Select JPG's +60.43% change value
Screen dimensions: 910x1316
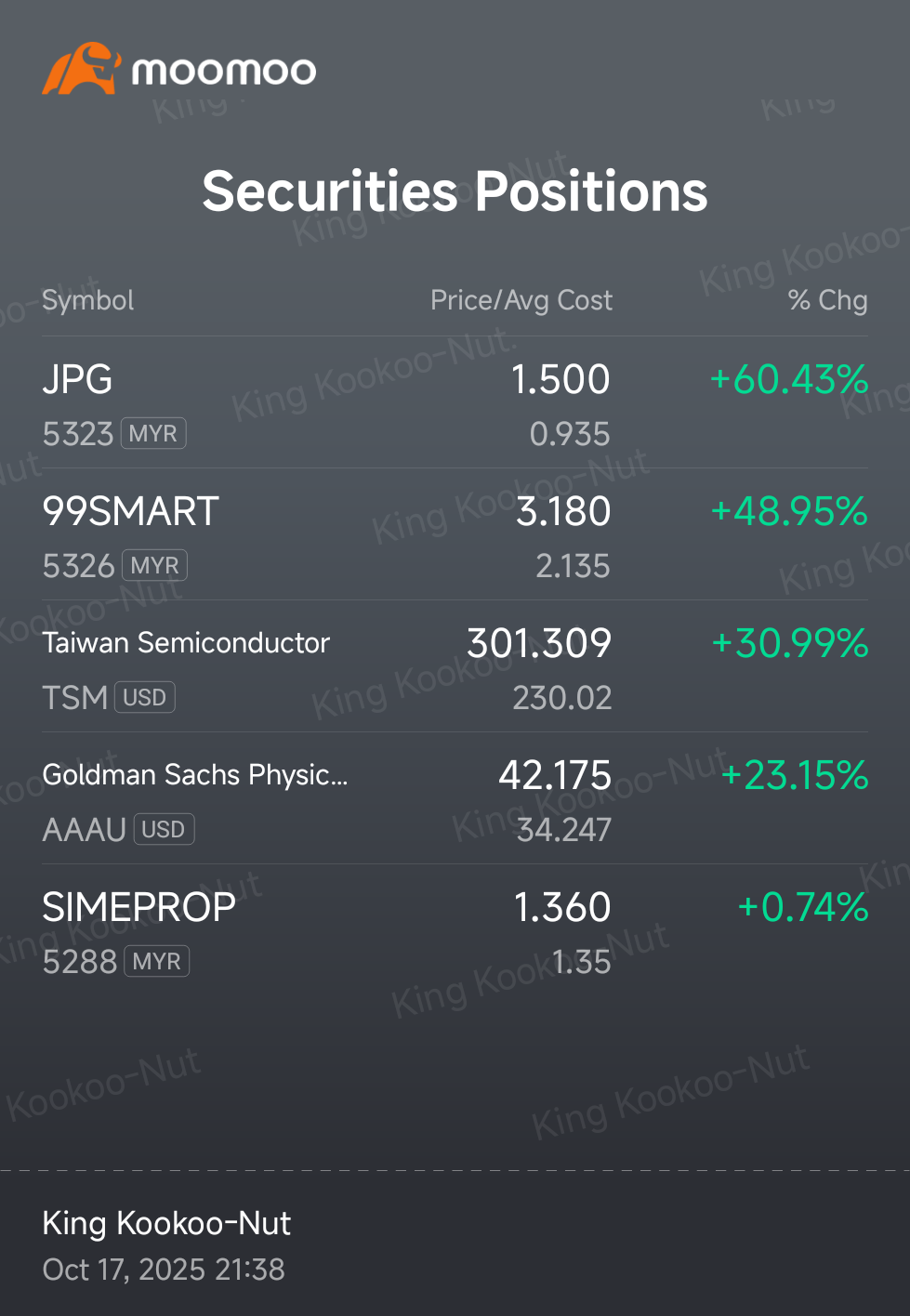788,379
